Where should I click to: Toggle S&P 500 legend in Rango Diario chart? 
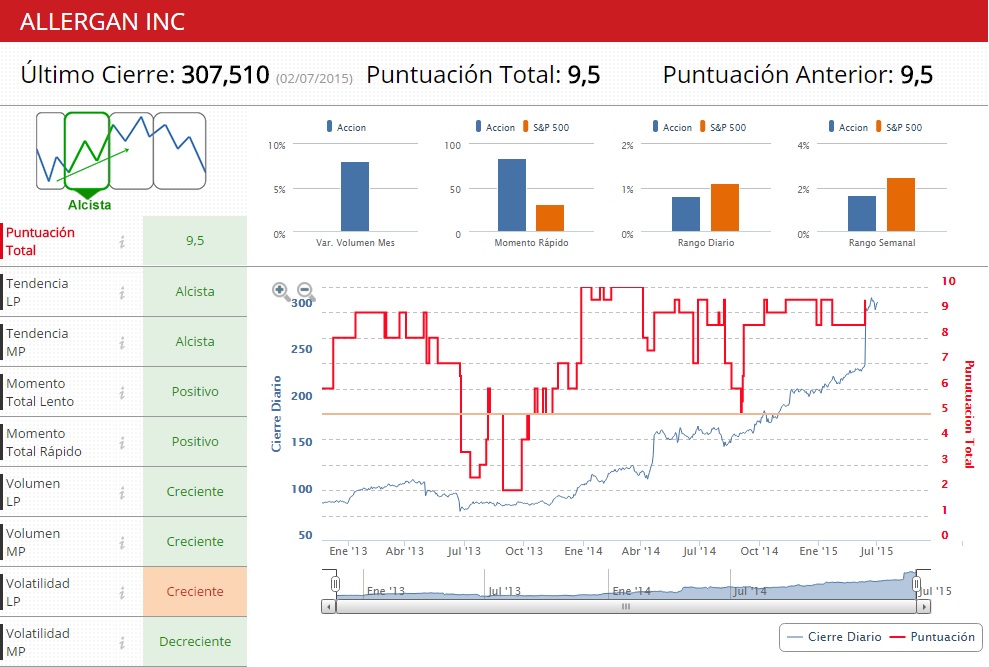coord(723,127)
